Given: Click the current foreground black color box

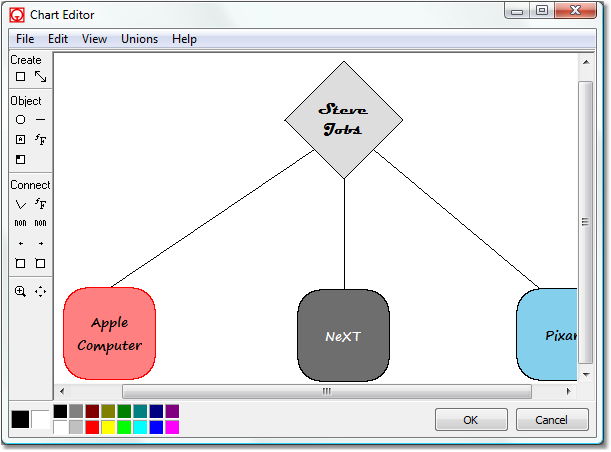Looking at the screenshot, I should (20, 420).
